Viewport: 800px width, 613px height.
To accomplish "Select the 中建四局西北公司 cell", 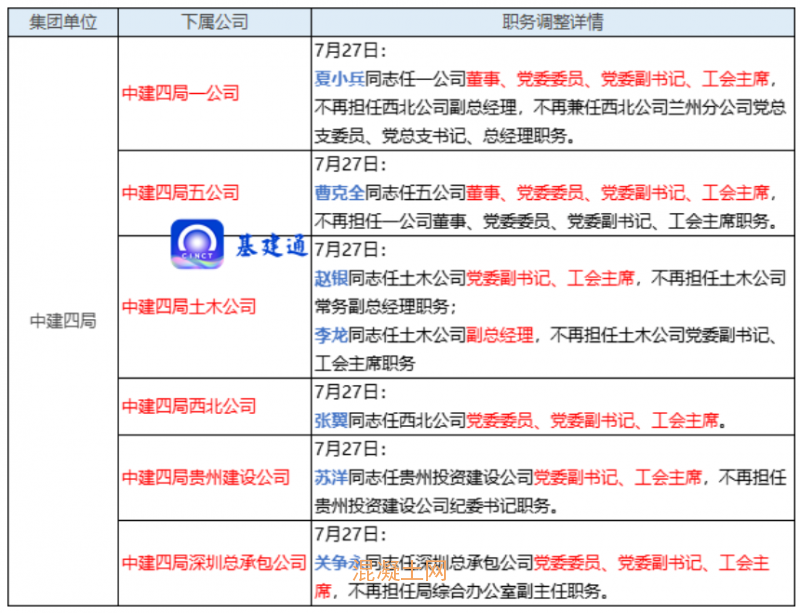I will (x=215, y=407).
